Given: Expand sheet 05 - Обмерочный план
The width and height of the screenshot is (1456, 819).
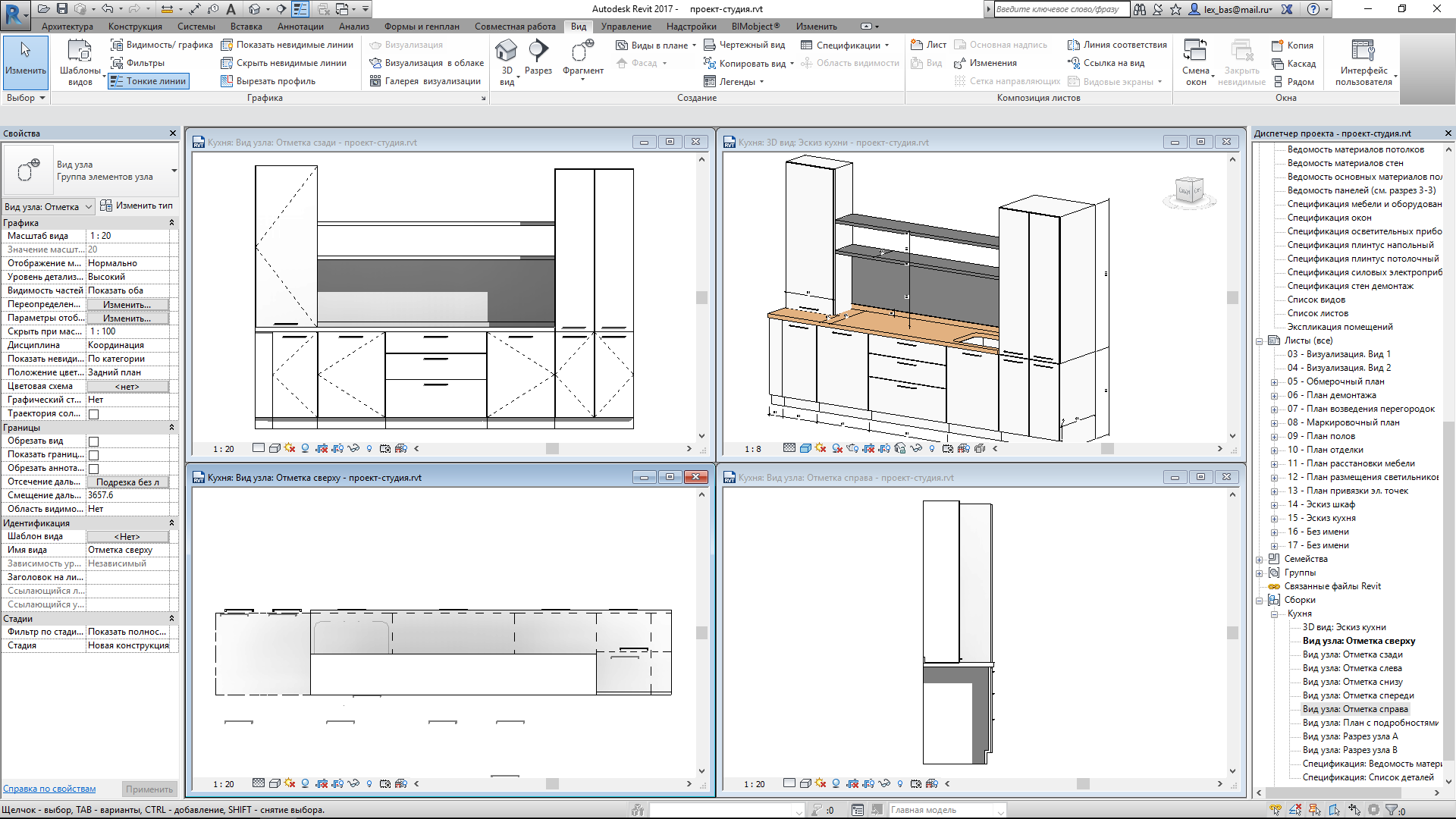Looking at the screenshot, I should pos(1273,382).
